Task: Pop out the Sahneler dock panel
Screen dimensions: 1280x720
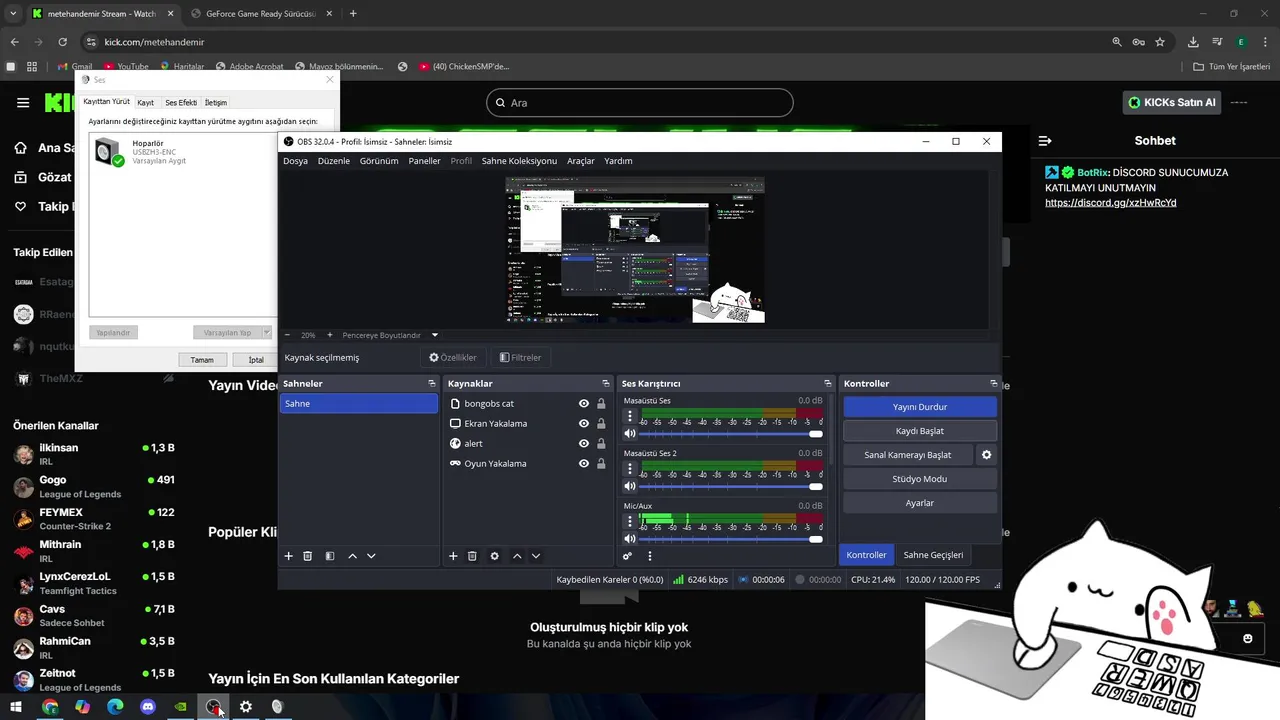Action: (432, 384)
